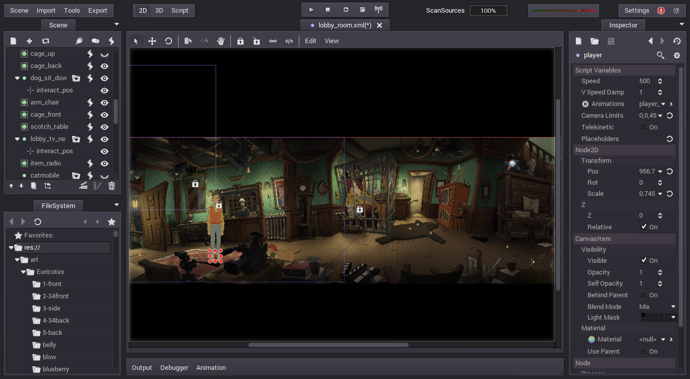Open Inspector history clock icon

(x=677, y=41)
